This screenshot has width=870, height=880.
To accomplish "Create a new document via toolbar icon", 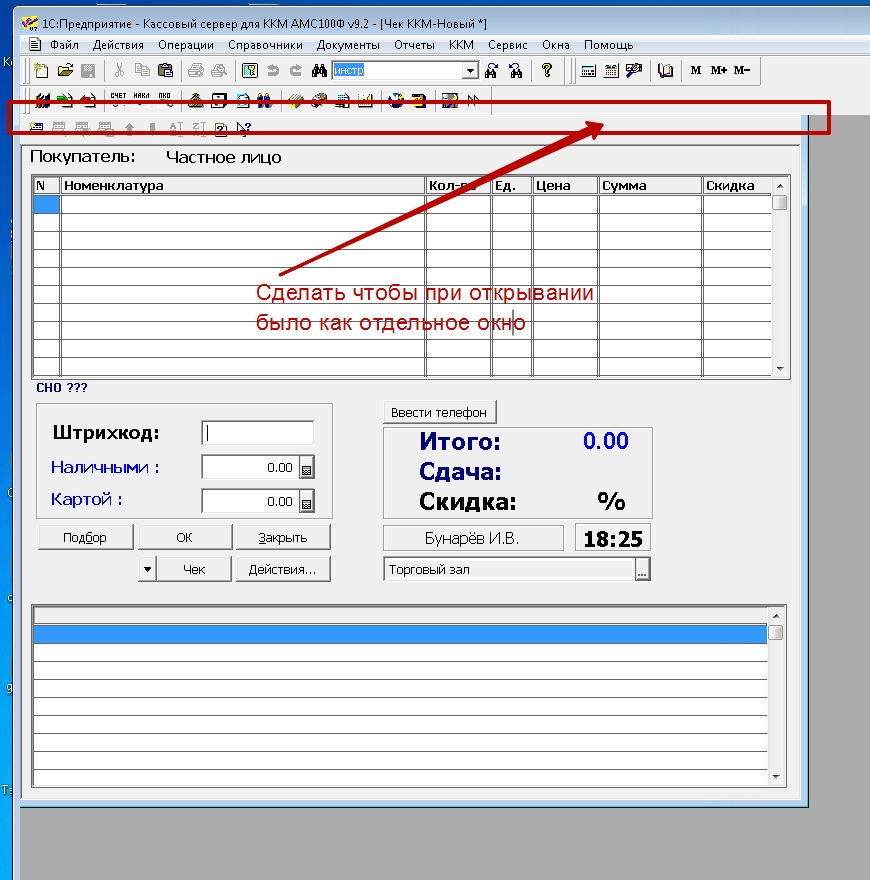I will [x=41, y=70].
